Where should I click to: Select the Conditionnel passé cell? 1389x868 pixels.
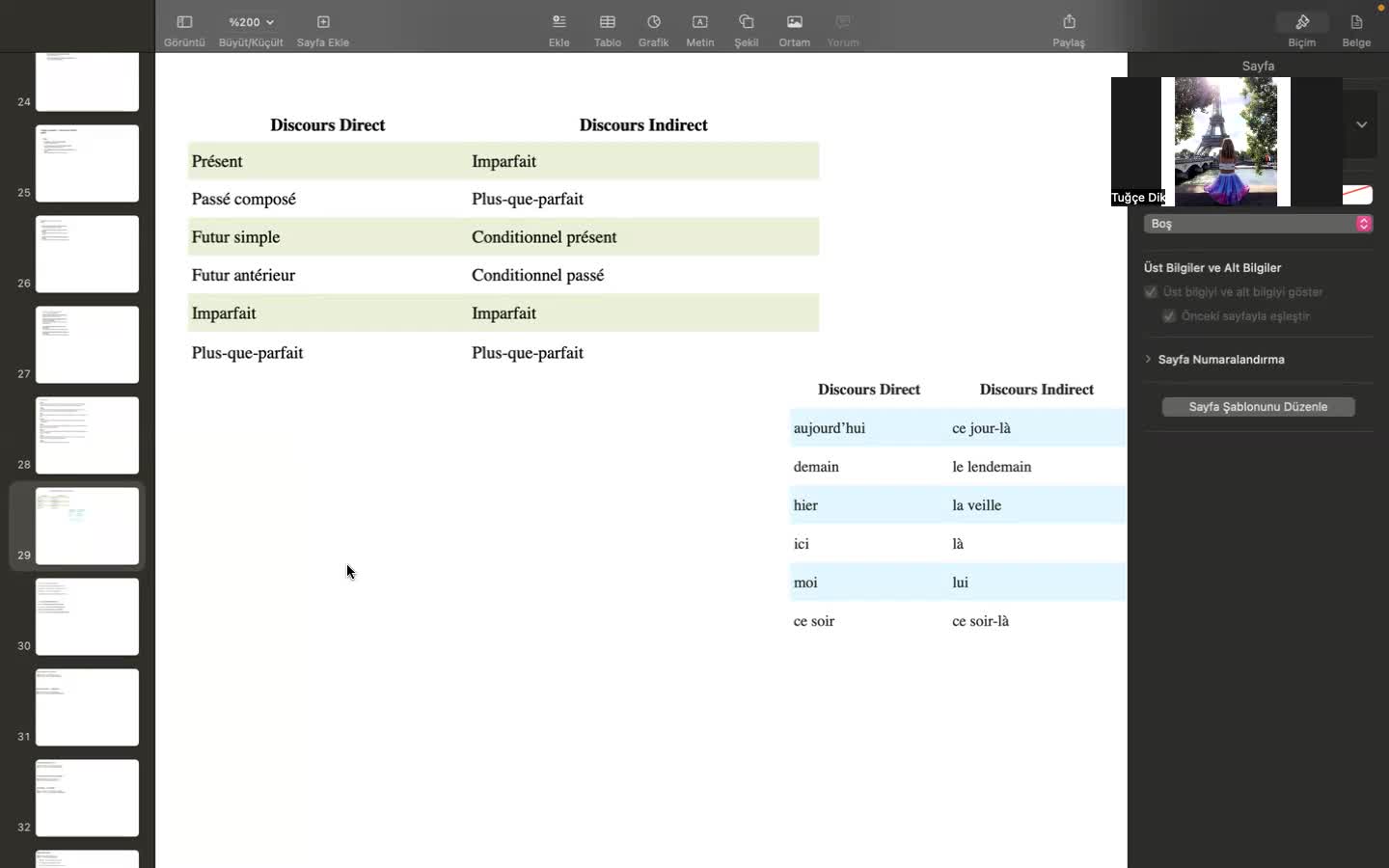[x=643, y=275]
